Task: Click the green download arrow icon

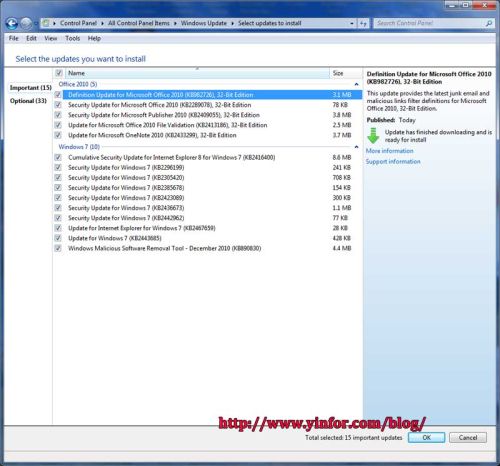Action: point(373,135)
